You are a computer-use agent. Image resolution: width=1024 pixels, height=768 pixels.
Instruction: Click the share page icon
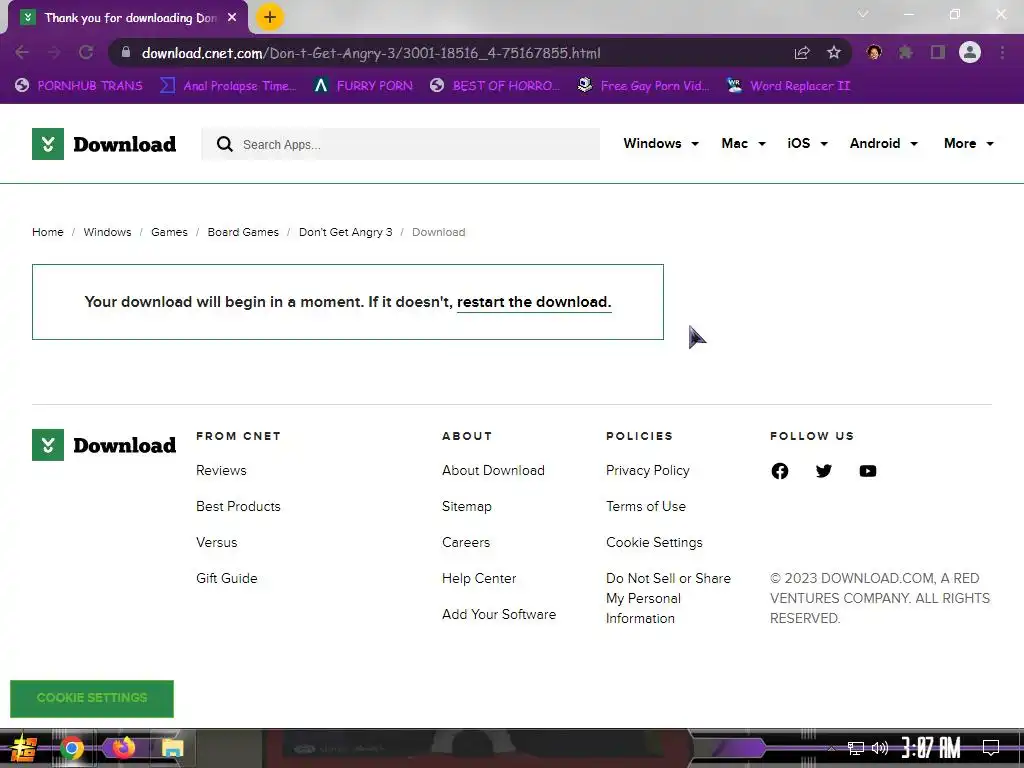click(802, 53)
